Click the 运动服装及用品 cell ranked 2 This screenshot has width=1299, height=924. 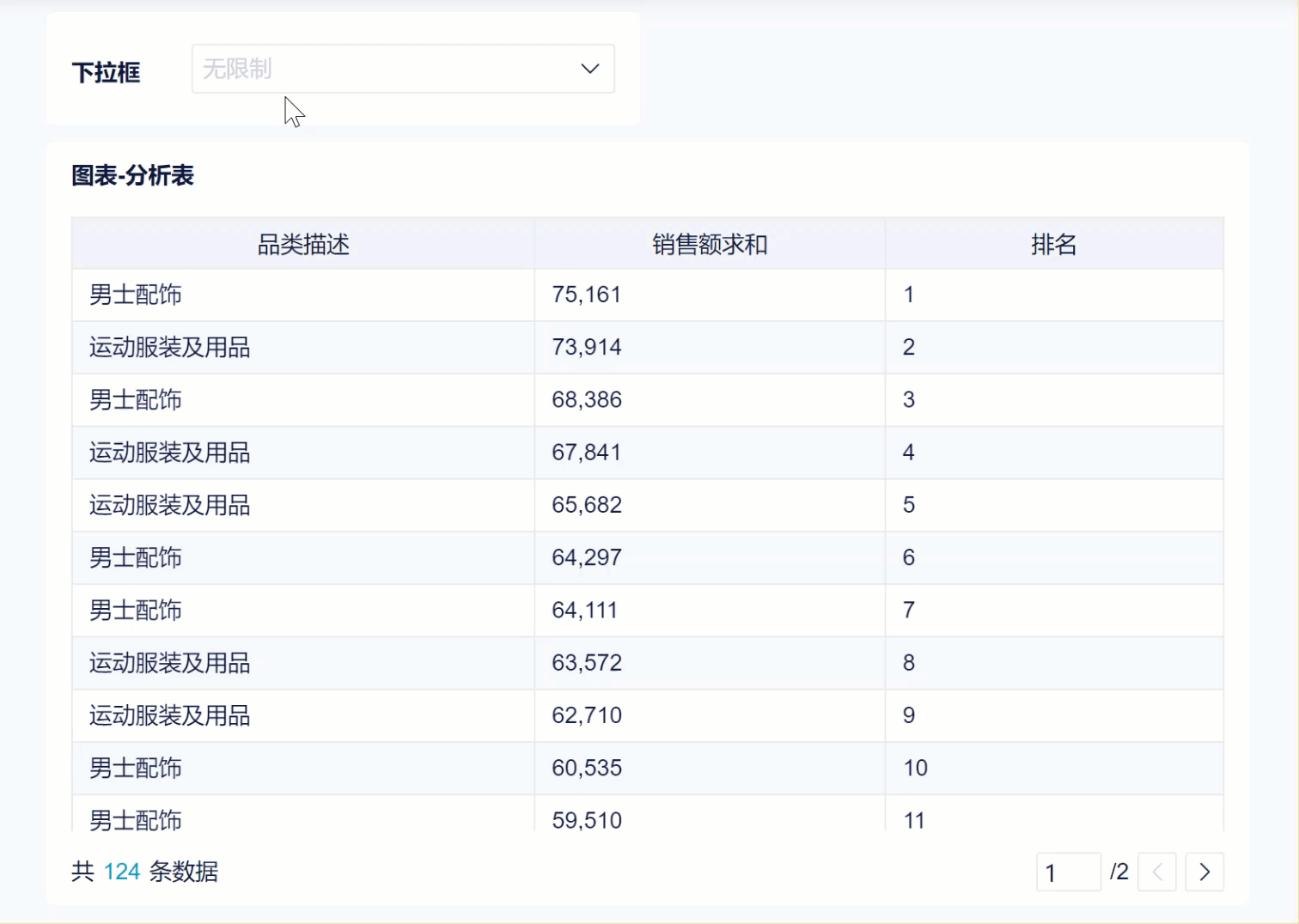(x=170, y=347)
